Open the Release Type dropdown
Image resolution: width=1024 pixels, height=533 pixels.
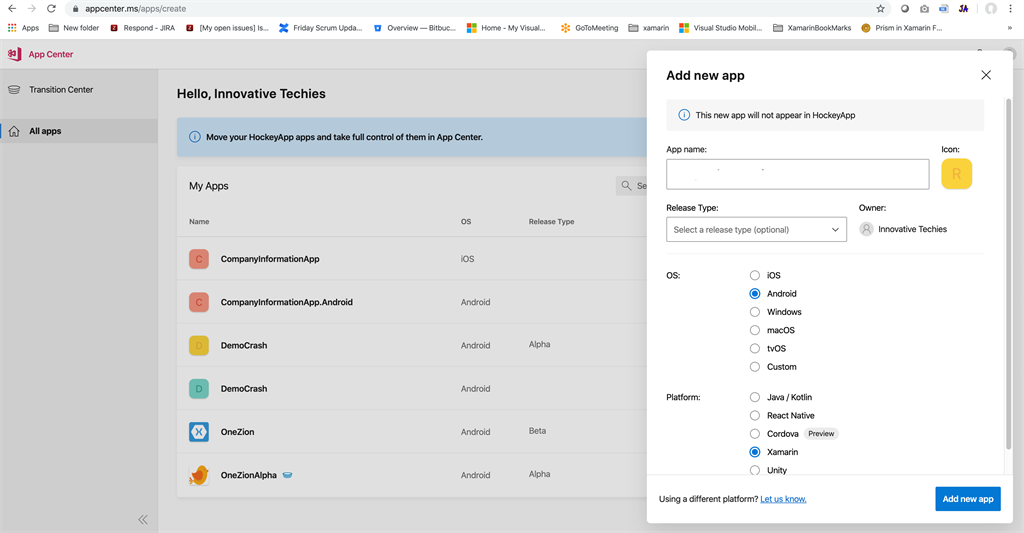pos(756,229)
